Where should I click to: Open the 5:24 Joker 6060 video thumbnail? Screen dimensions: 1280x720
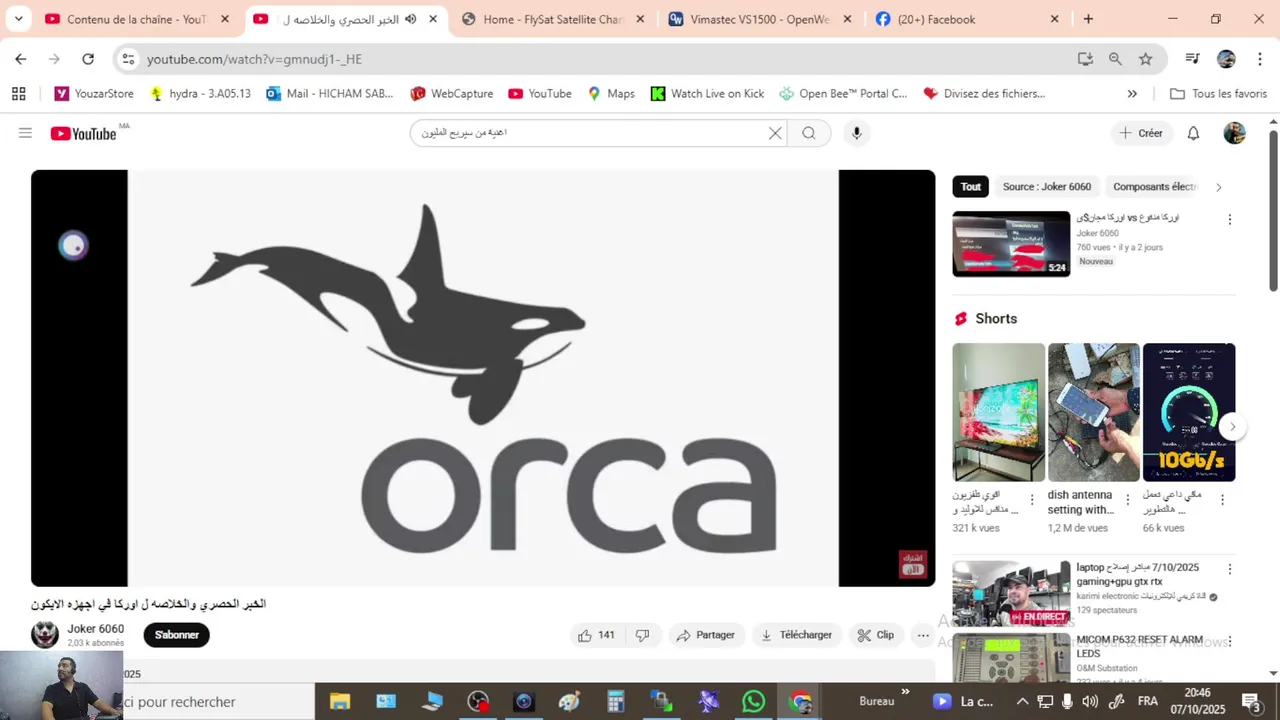click(1011, 244)
